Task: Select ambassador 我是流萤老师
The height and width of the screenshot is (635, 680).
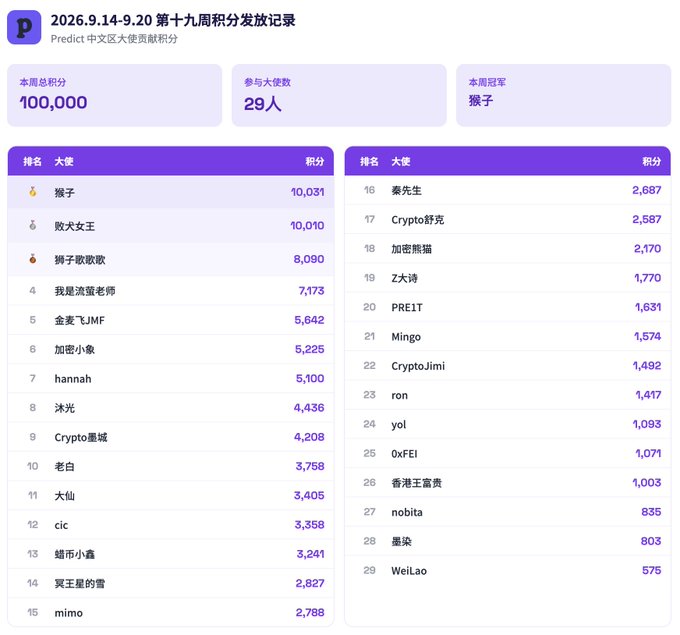Action: [85, 291]
